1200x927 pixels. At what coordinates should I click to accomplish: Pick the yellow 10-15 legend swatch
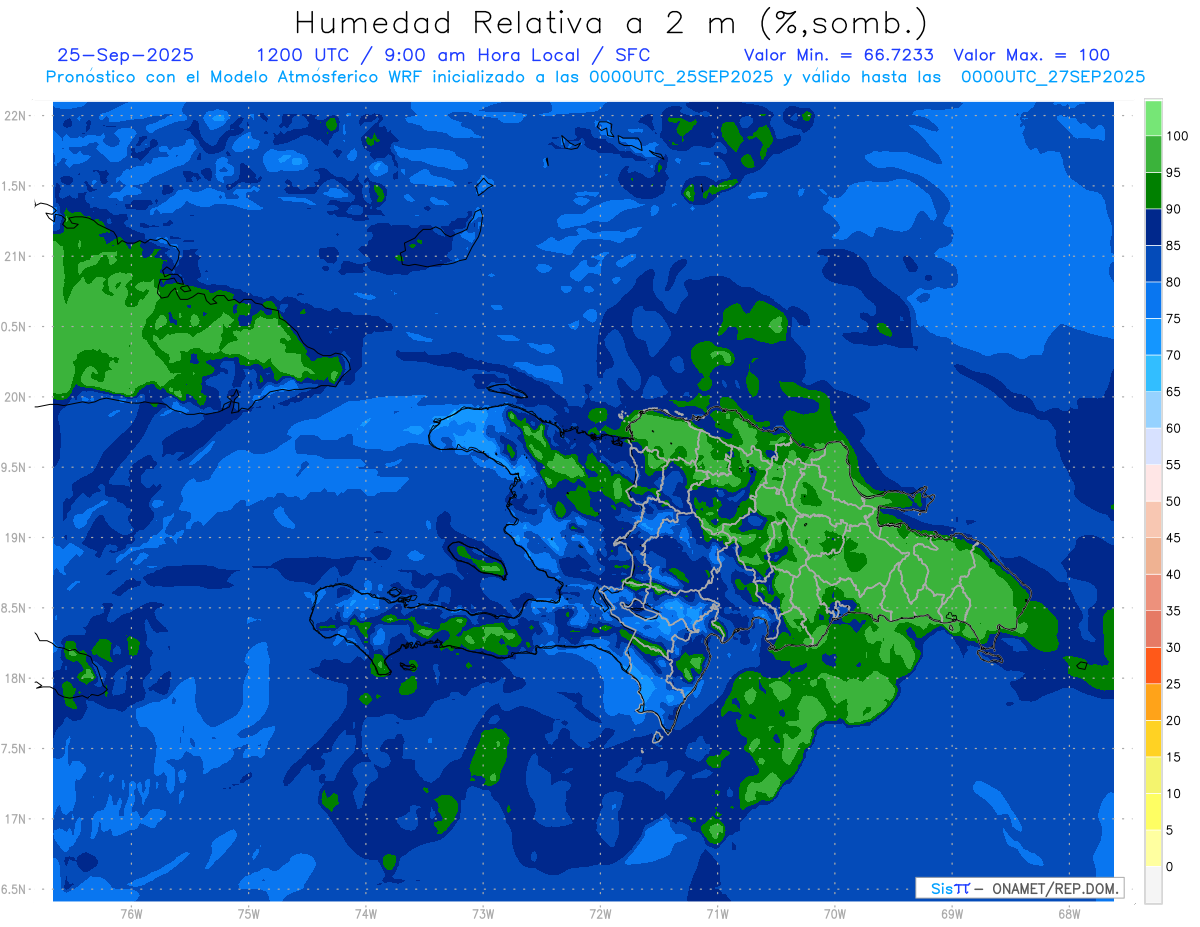[1153, 775]
